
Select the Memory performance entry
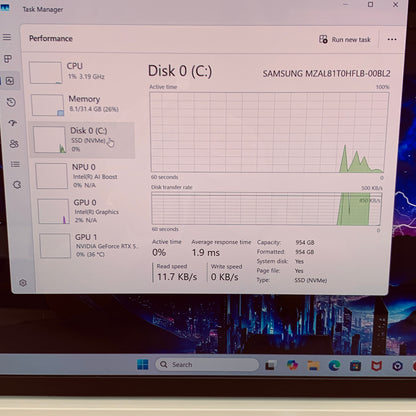(82, 104)
